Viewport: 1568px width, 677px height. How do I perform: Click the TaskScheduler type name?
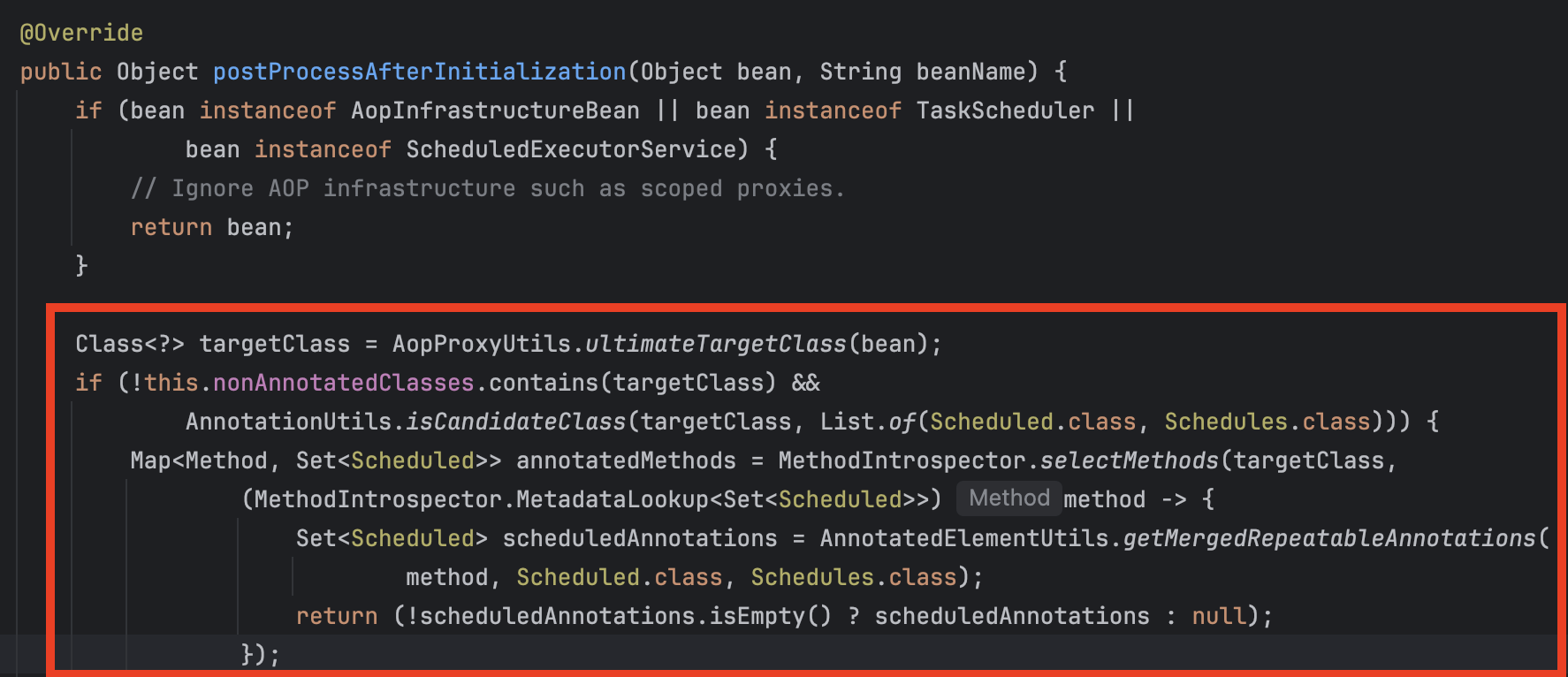point(1005,110)
